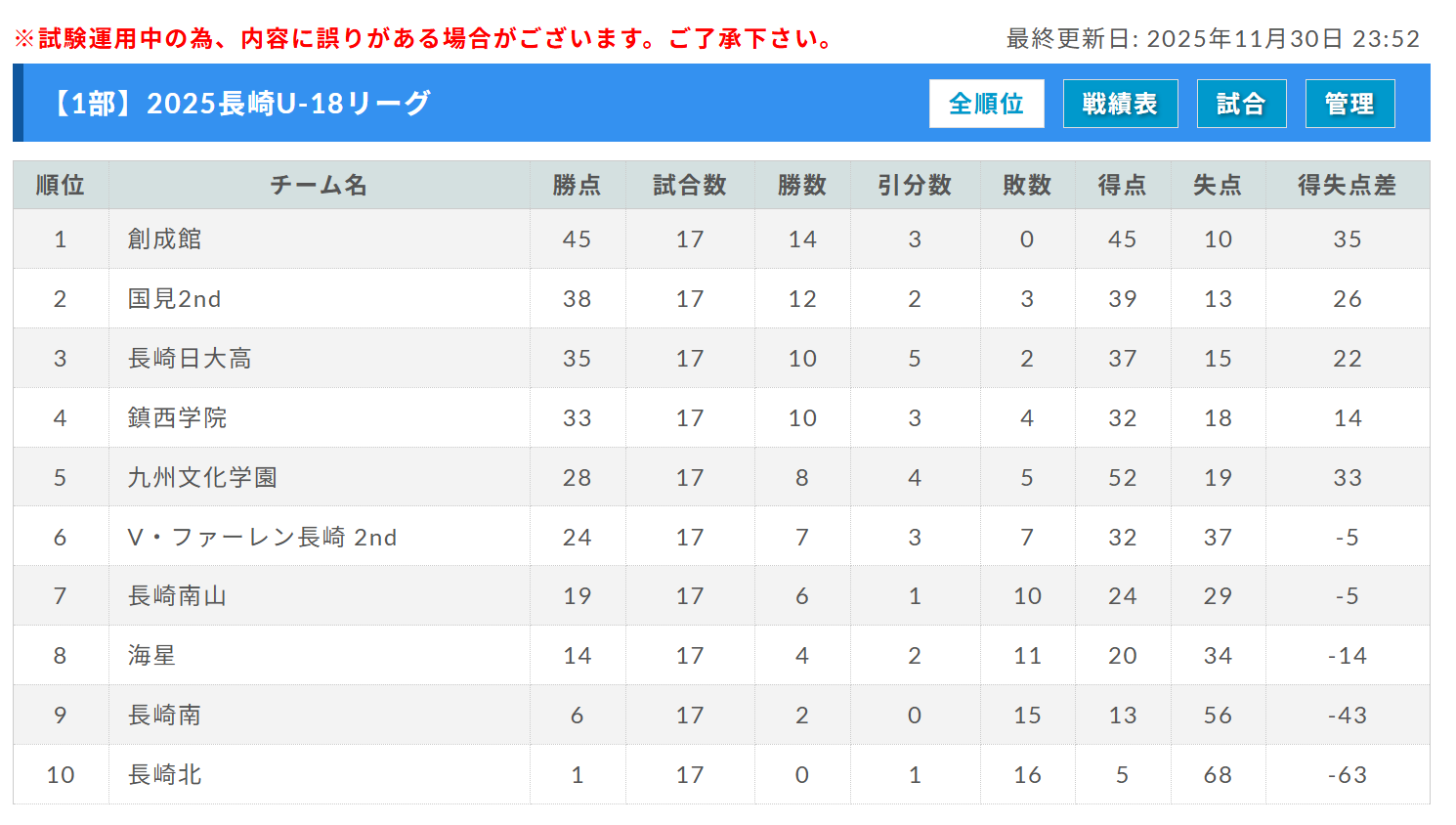The height and width of the screenshot is (825, 1456).
Task: Open the 鎮西学院 team entry
Action: [177, 418]
